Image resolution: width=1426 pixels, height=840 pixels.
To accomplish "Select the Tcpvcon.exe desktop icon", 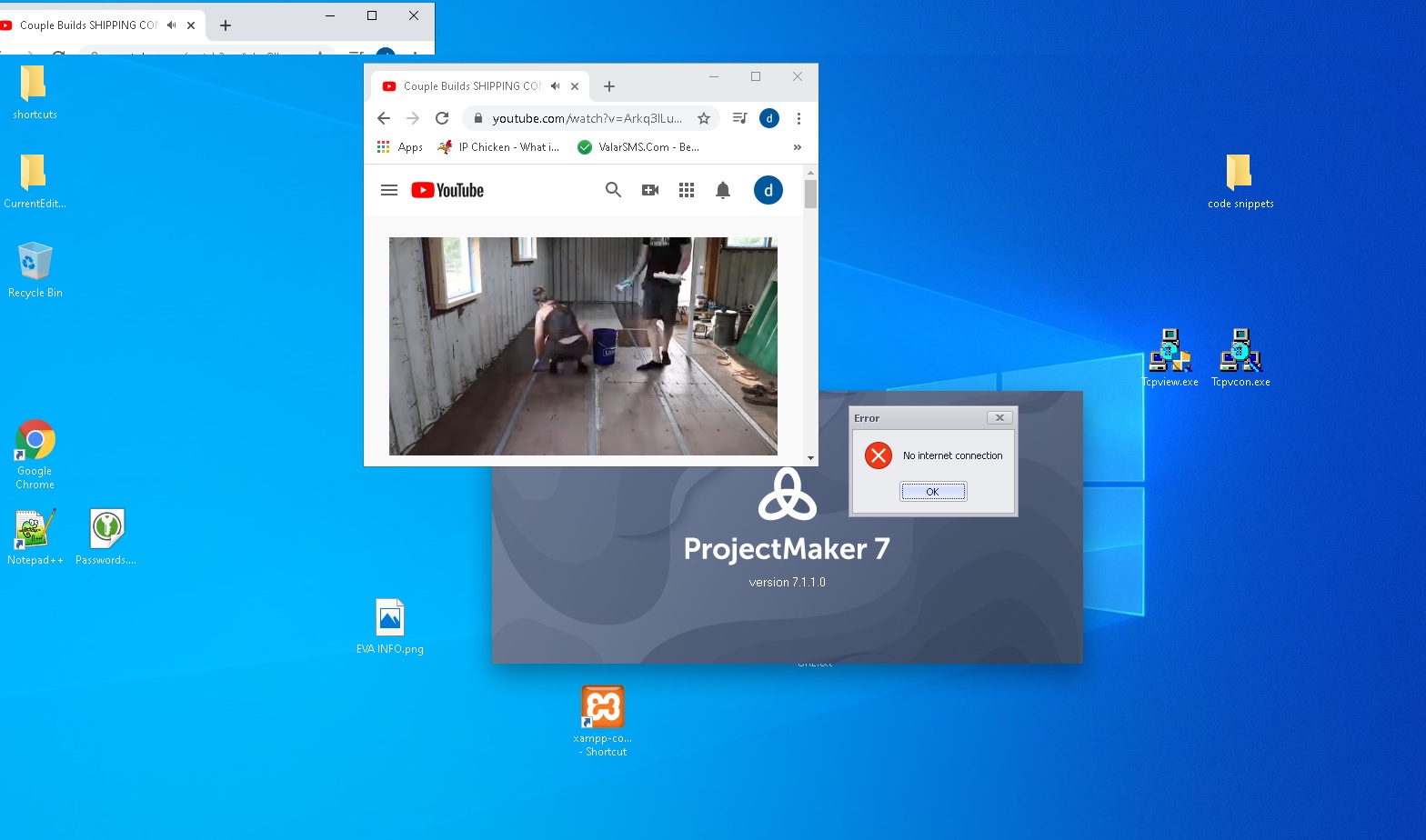I will (x=1240, y=357).
